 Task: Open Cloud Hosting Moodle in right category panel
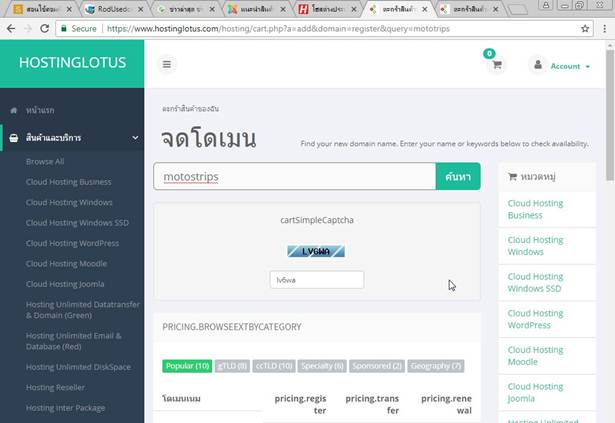[535, 356]
